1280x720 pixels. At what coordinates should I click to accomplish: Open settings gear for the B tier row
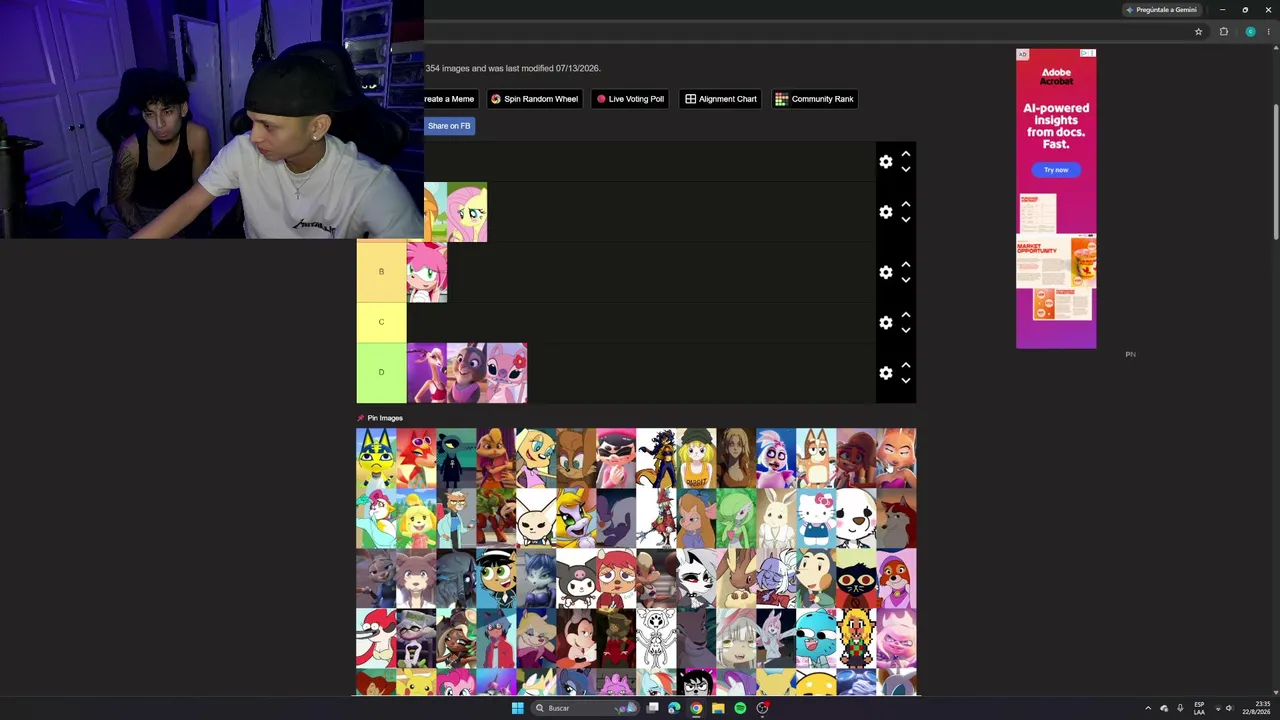885,272
